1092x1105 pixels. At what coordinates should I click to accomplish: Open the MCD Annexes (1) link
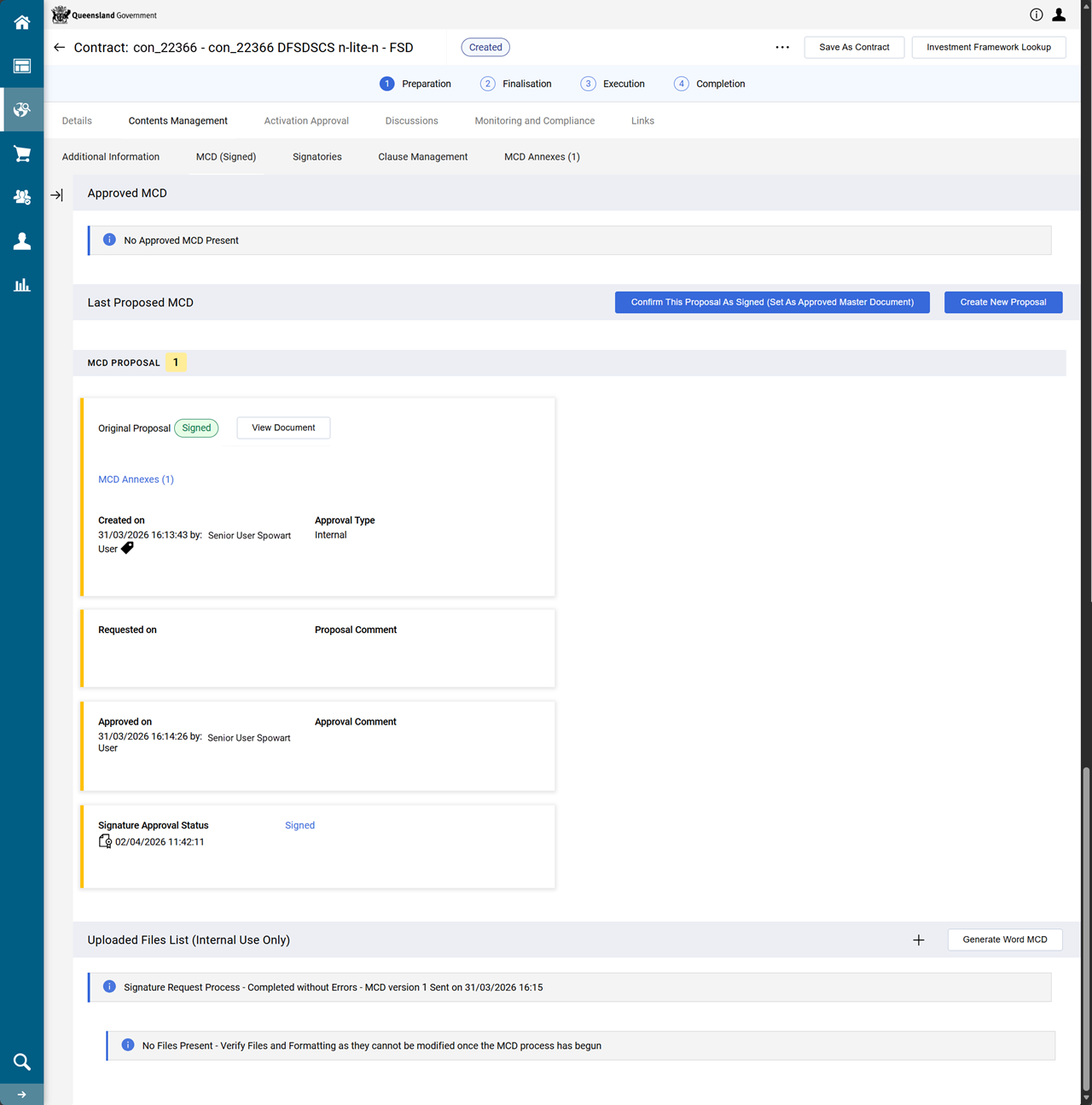(x=136, y=480)
